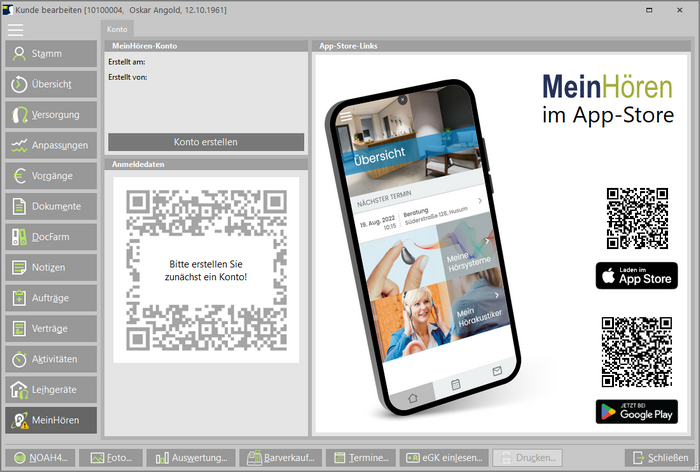Open DocFarm from sidebar
The height and width of the screenshot is (472, 700).
[51, 237]
